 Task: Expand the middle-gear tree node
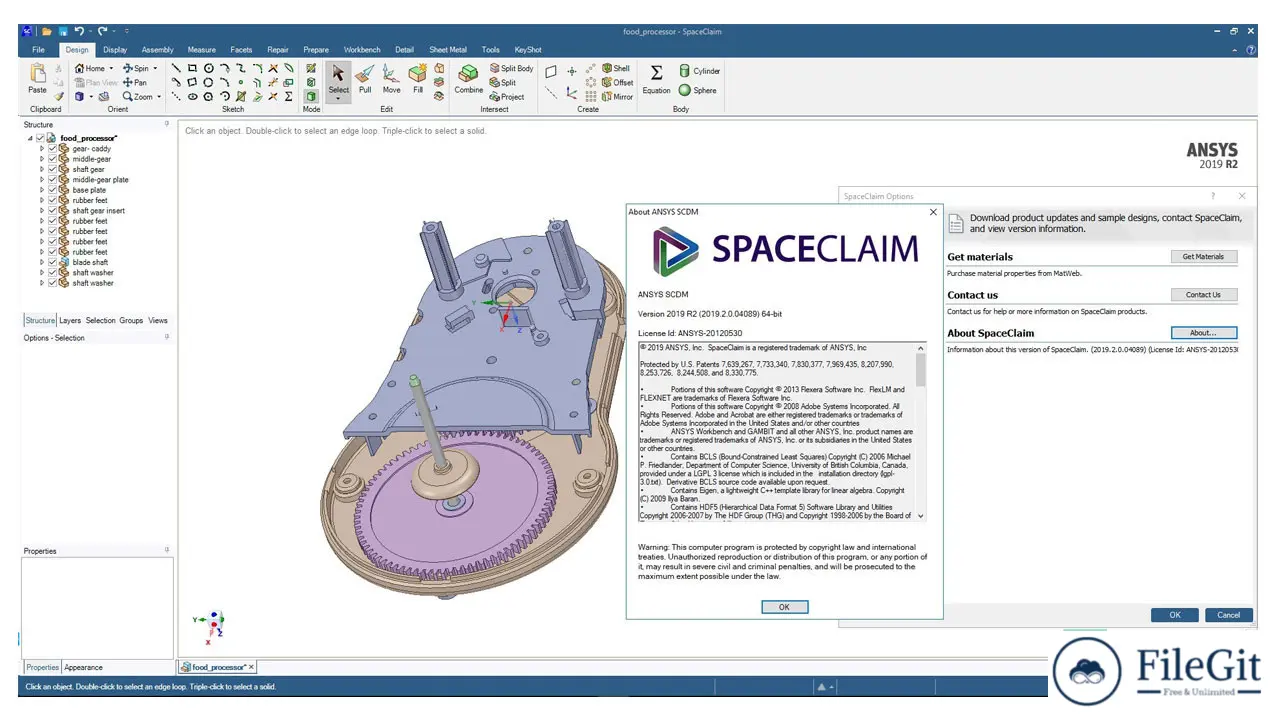42,159
